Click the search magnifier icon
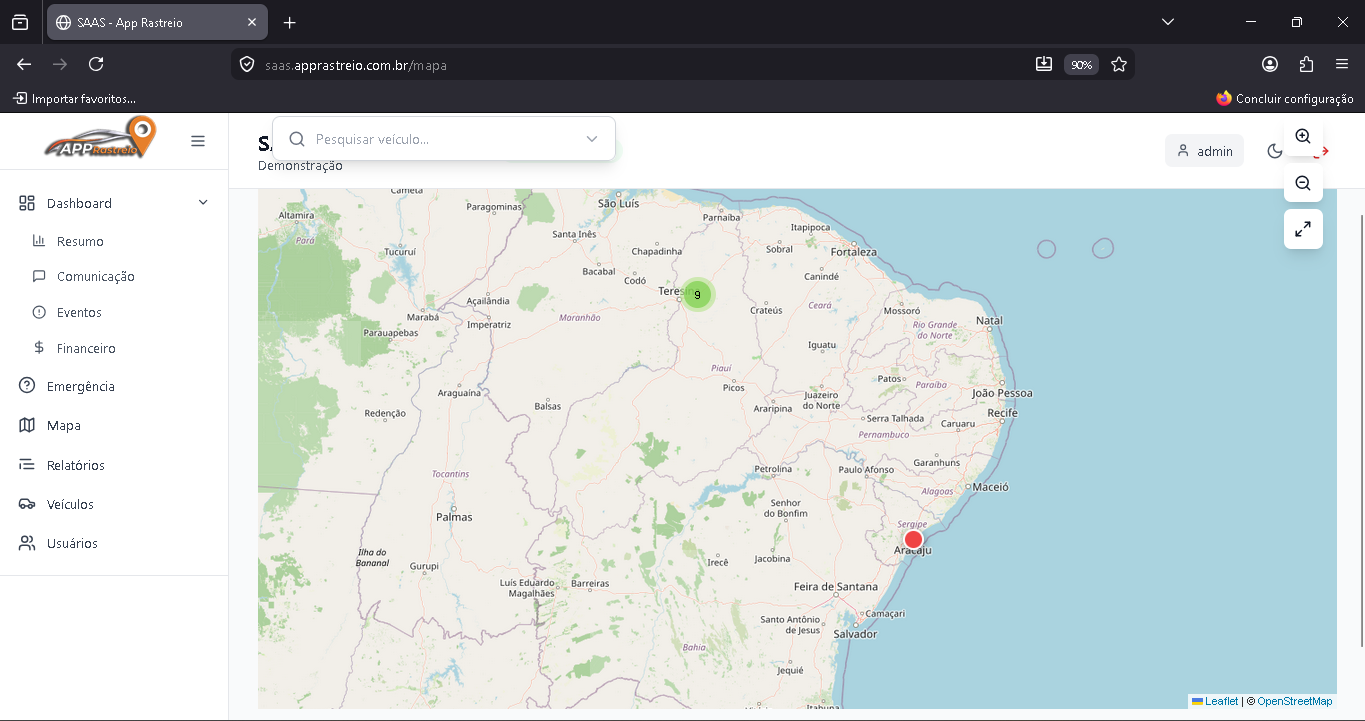The height and width of the screenshot is (721, 1365). [297, 139]
